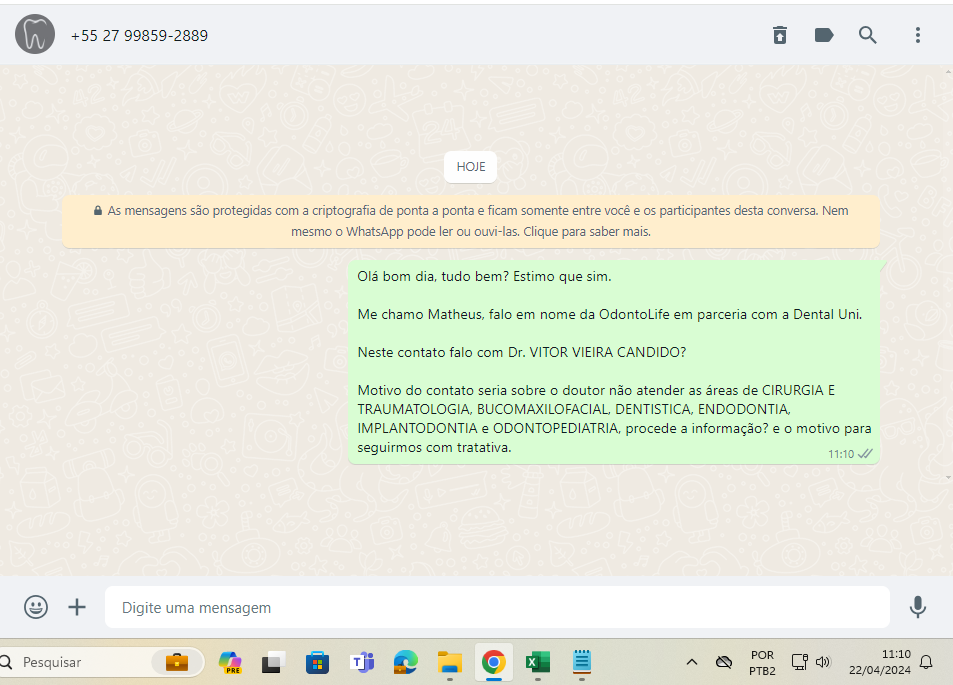
Task: Click the plus attach icon
Action: tap(77, 607)
